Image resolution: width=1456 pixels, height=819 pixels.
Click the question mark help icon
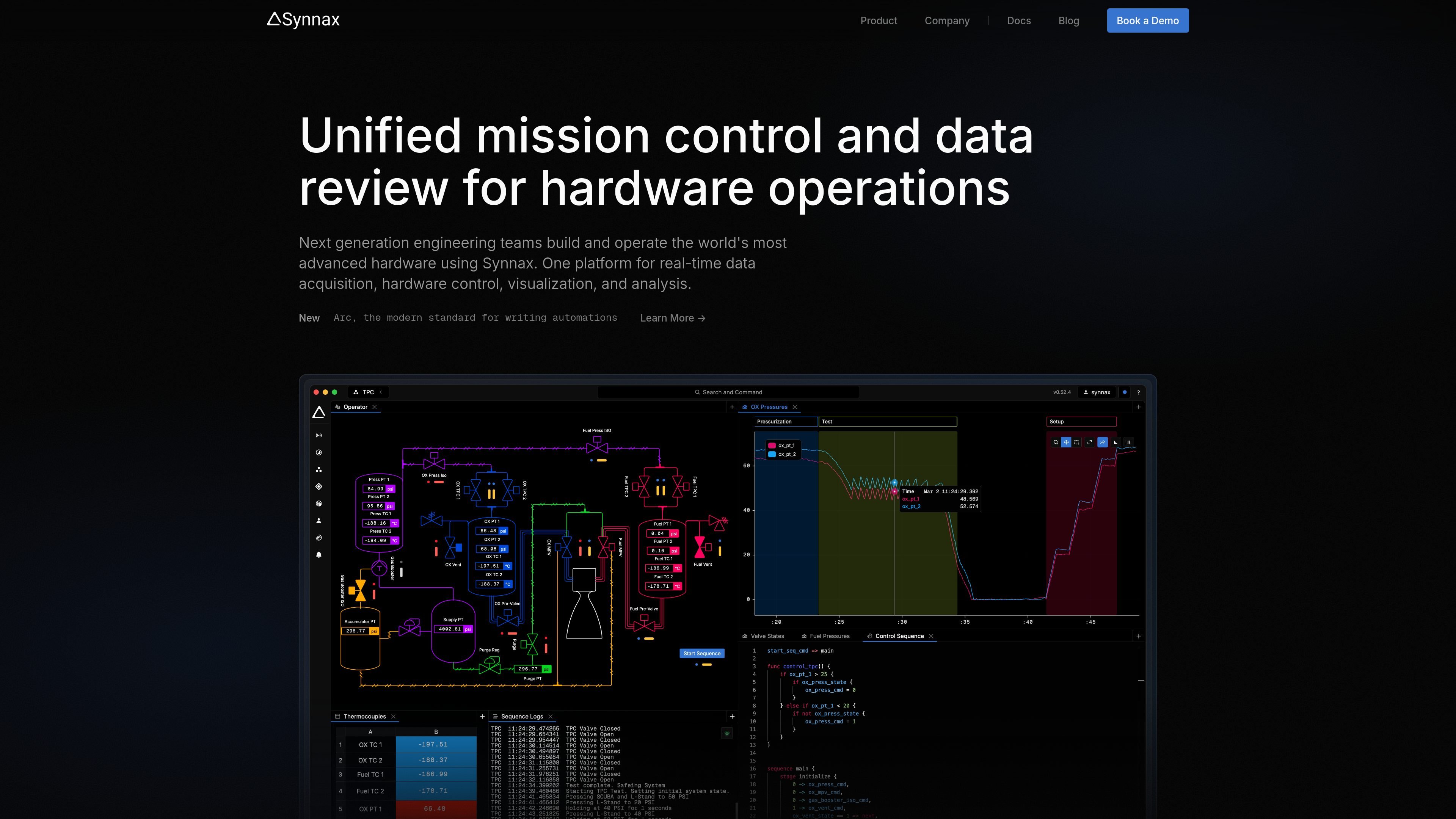[x=1138, y=392]
